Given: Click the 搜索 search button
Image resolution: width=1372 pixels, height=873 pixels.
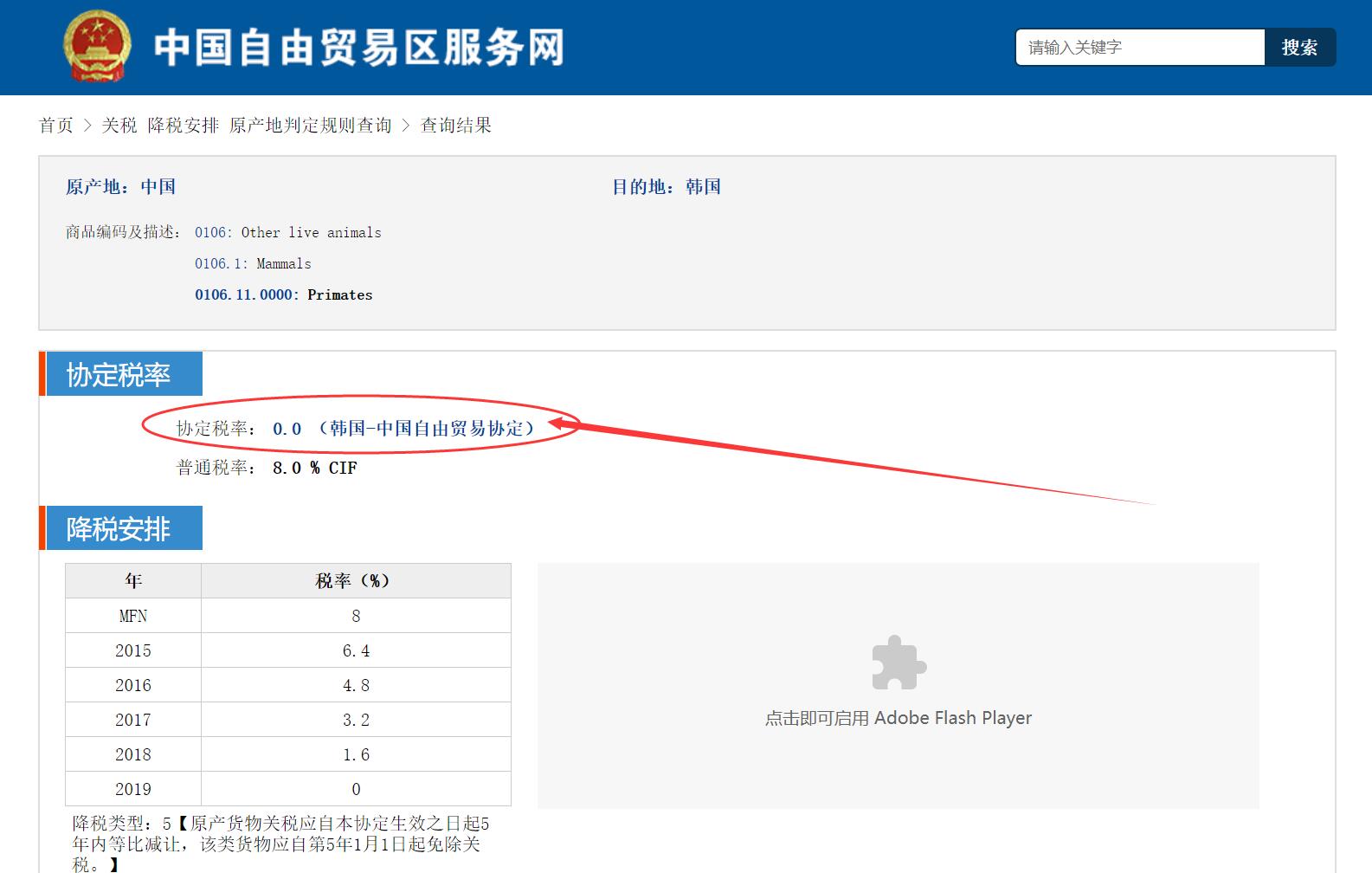Looking at the screenshot, I should [x=1299, y=48].
